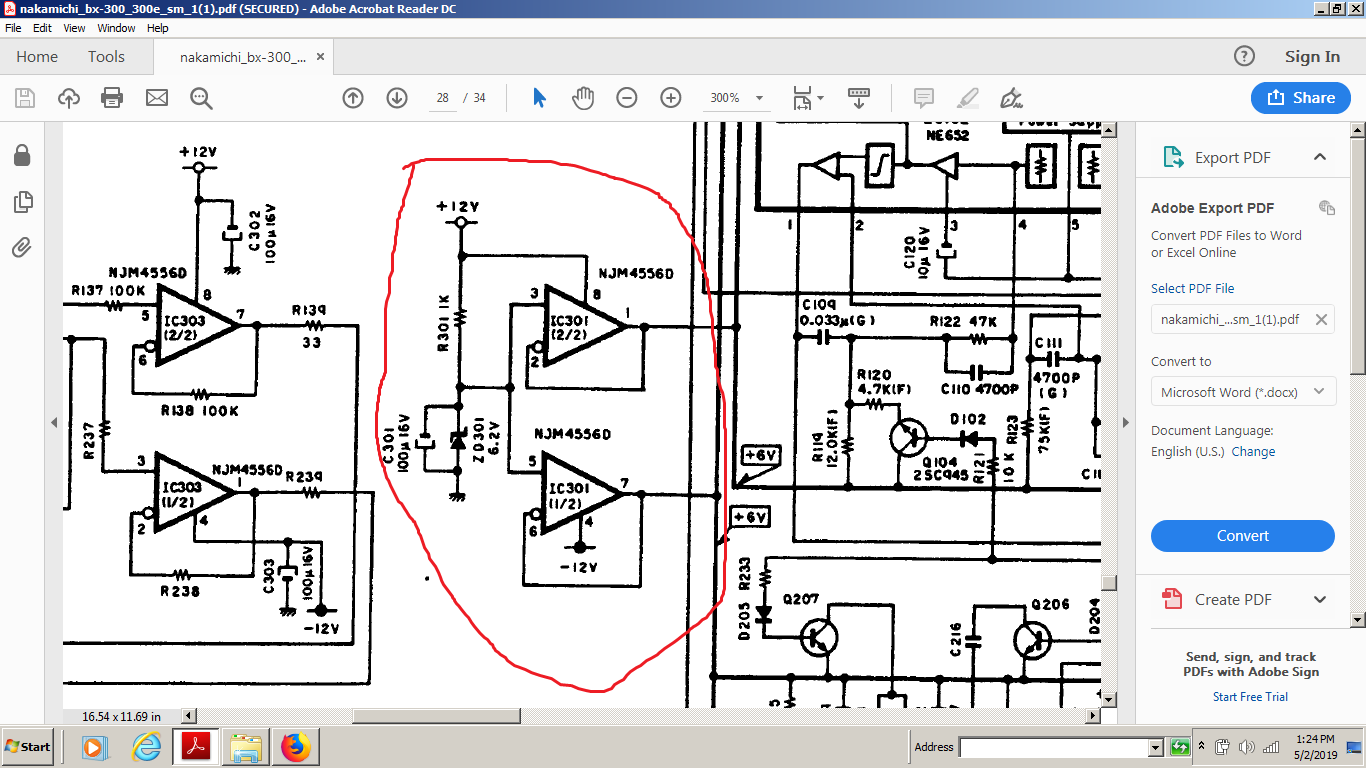This screenshot has height=768, width=1366.
Task: Click the Save file icon
Action: pyautogui.click(x=25, y=98)
